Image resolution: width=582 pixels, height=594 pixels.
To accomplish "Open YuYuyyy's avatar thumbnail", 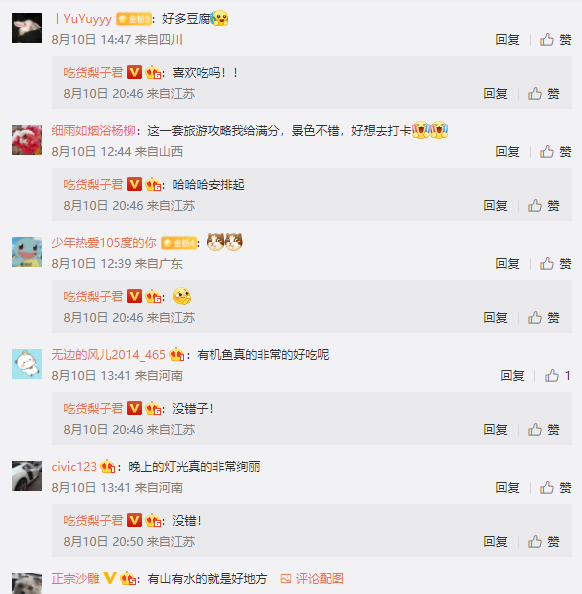I will 27,28.
